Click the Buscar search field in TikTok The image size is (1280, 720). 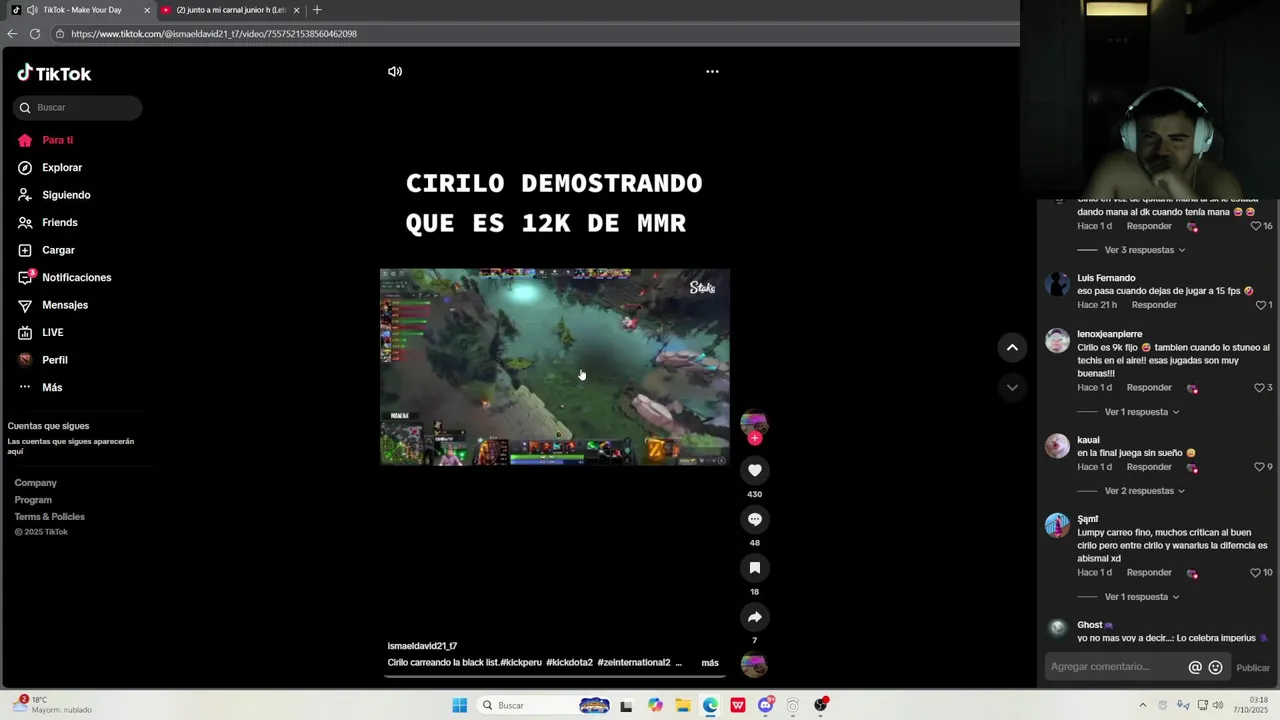pyautogui.click(x=78, y=107)
